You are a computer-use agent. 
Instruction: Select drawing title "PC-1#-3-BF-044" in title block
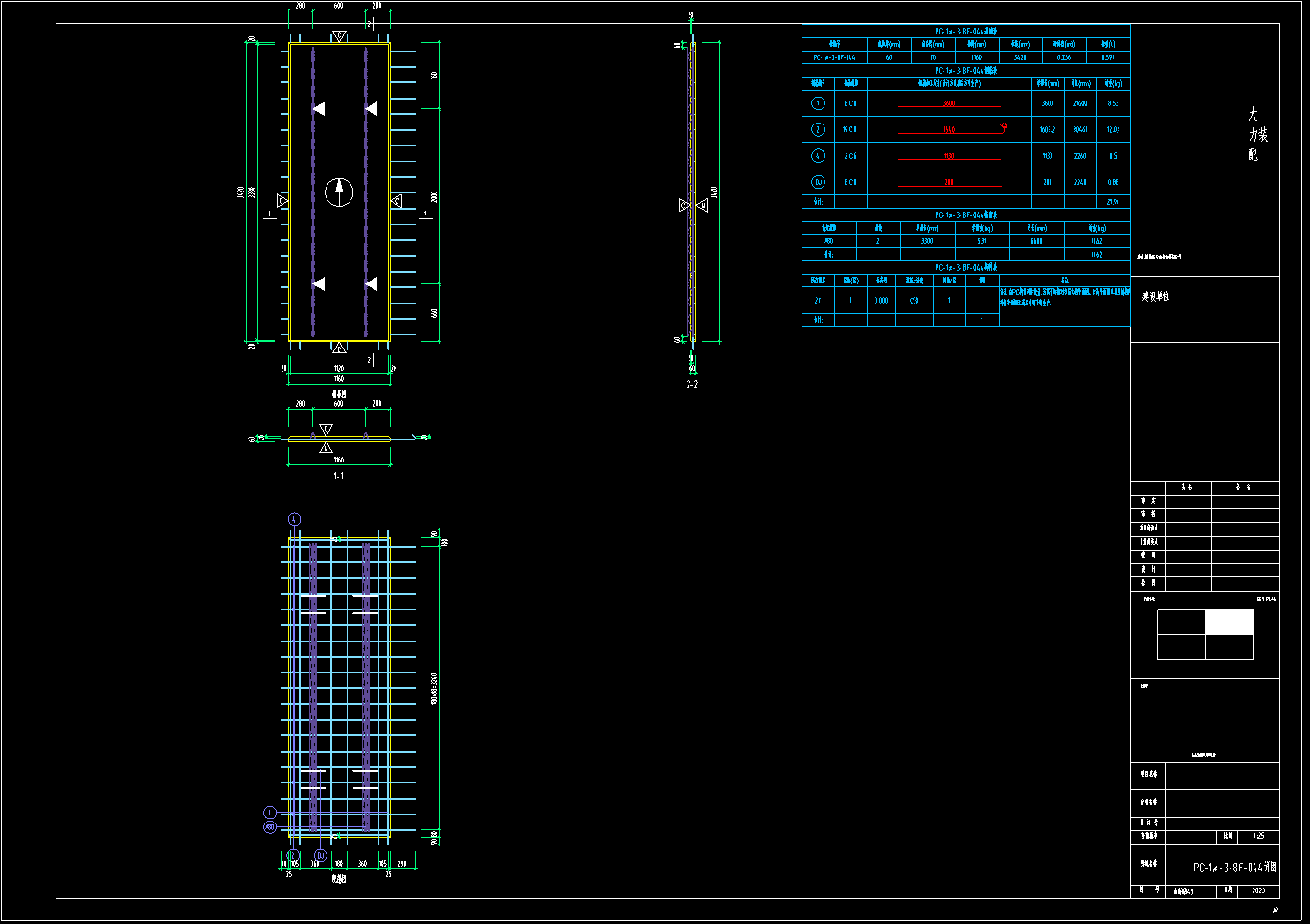(1234, 868)
